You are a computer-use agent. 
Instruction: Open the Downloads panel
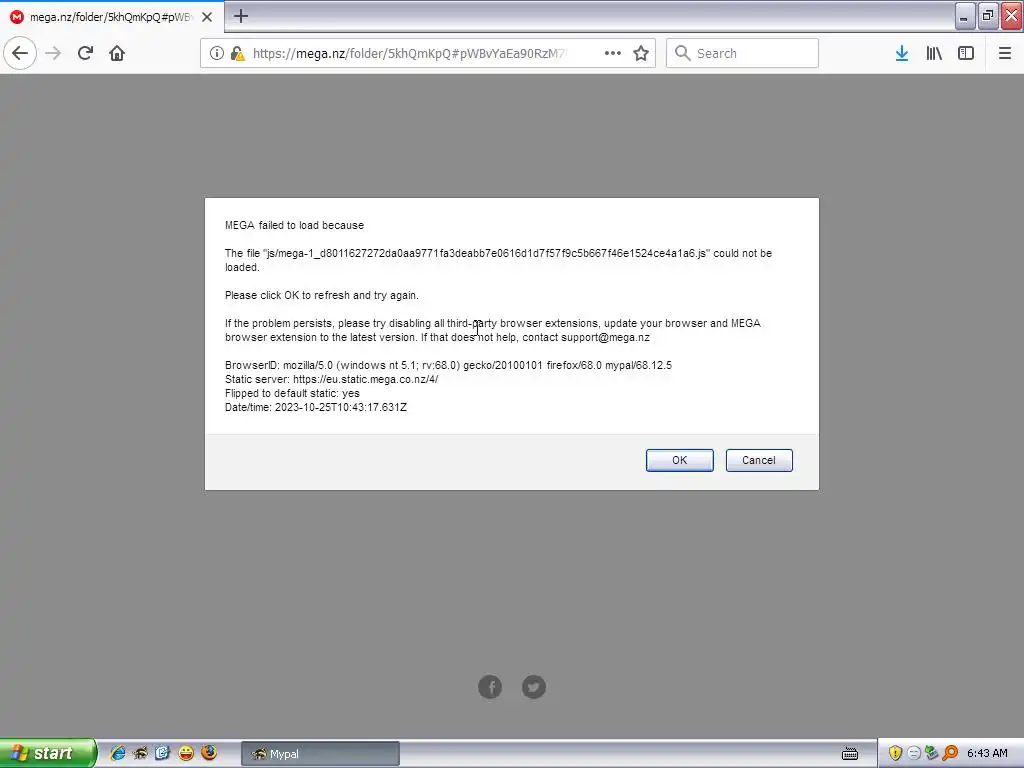pyautogui.click(x=902, y=53)
